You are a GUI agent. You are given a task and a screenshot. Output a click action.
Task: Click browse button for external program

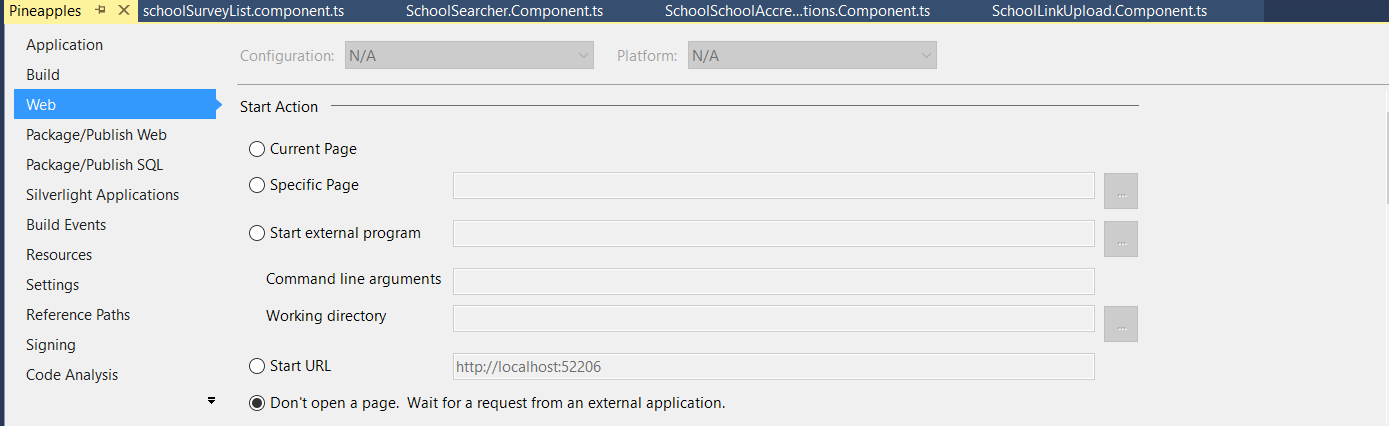click(1121, 239)
